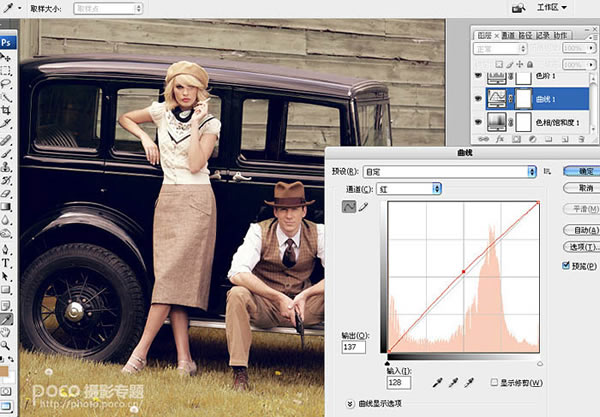The width and height of the screenshot is (600, 417).
Task: Click the layer style fx icon
Action: coord(502,140)
